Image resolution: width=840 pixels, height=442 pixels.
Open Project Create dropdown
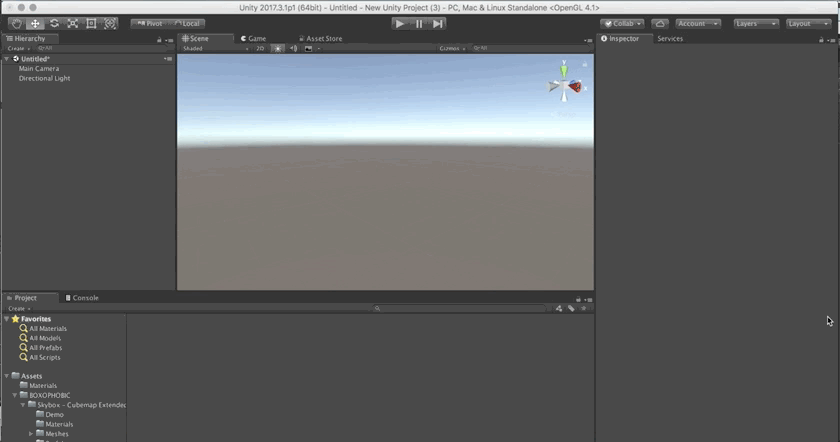point(19,309)
